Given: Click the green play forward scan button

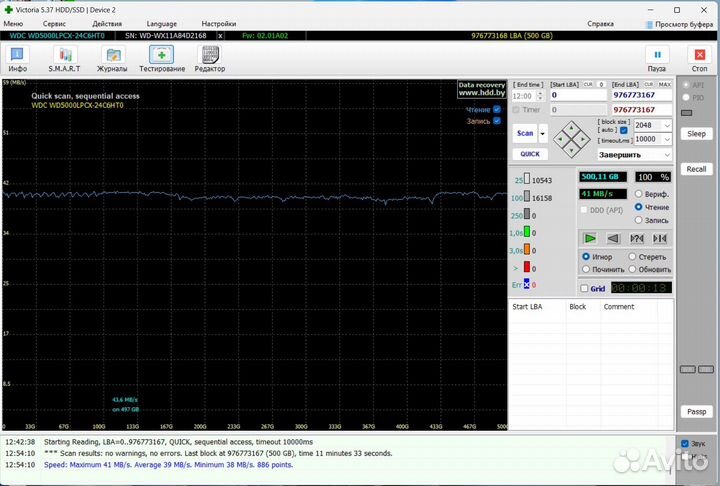Looking at the screenshot, I should [x=590, y=238].
